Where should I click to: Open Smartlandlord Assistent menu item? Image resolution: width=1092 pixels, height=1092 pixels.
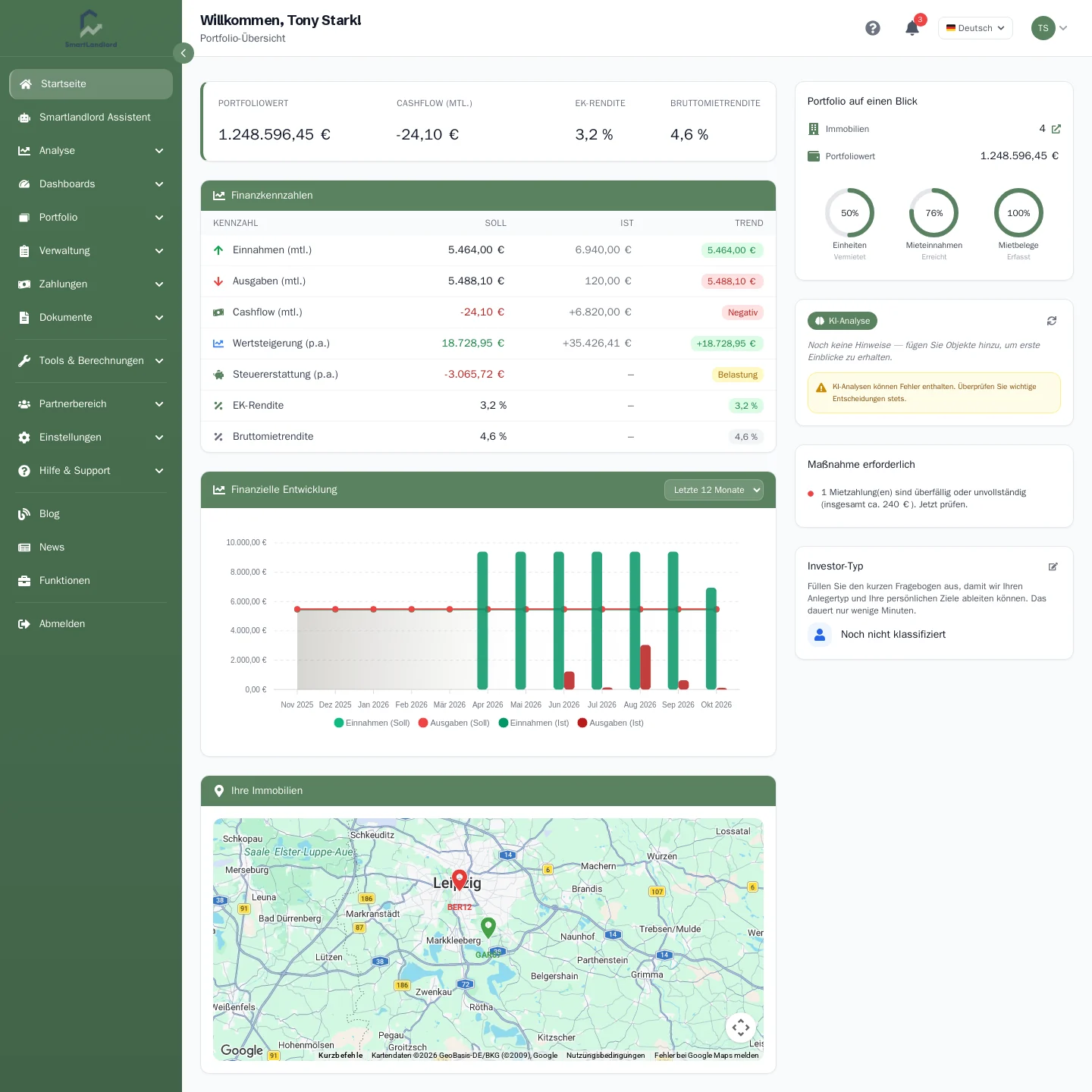pos(91,118)
